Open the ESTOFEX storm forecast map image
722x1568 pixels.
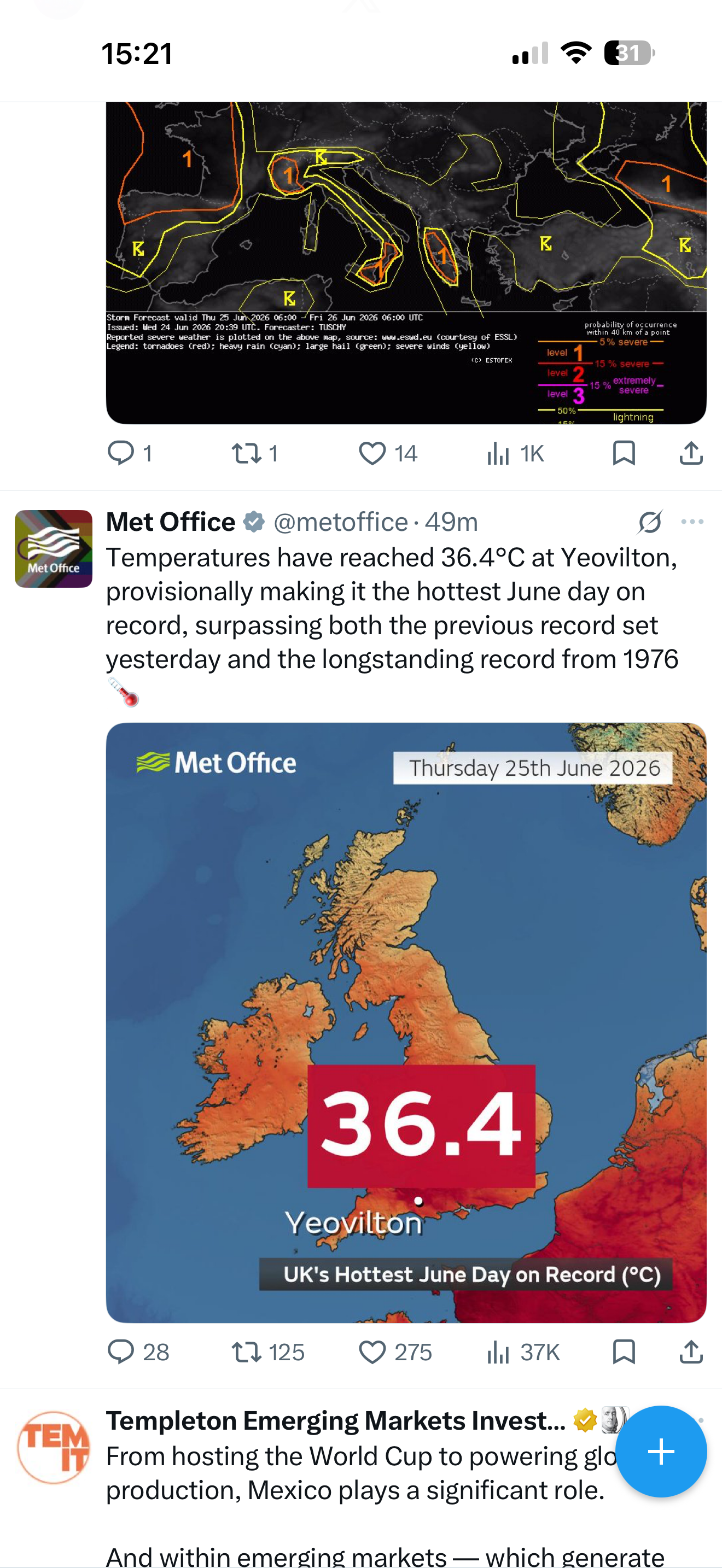(406, 263)
